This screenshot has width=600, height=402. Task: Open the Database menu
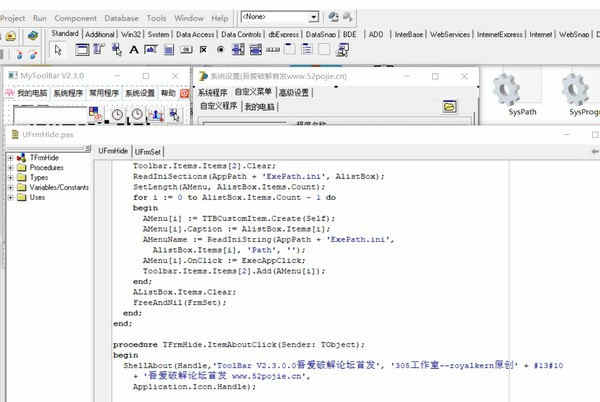pyautogui.click(x=121, y=18)
